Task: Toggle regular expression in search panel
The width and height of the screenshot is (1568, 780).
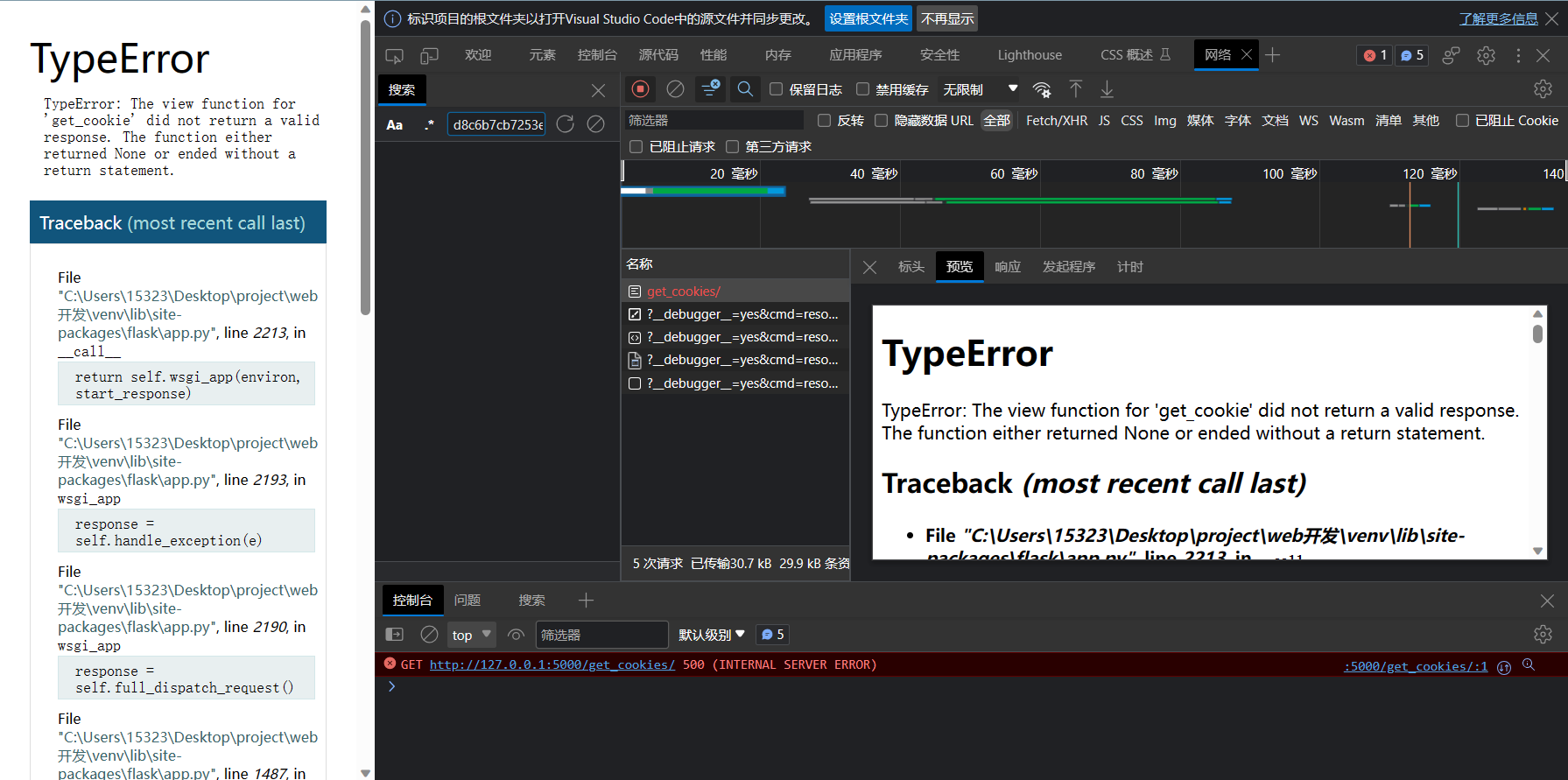Action: [429, 124]
